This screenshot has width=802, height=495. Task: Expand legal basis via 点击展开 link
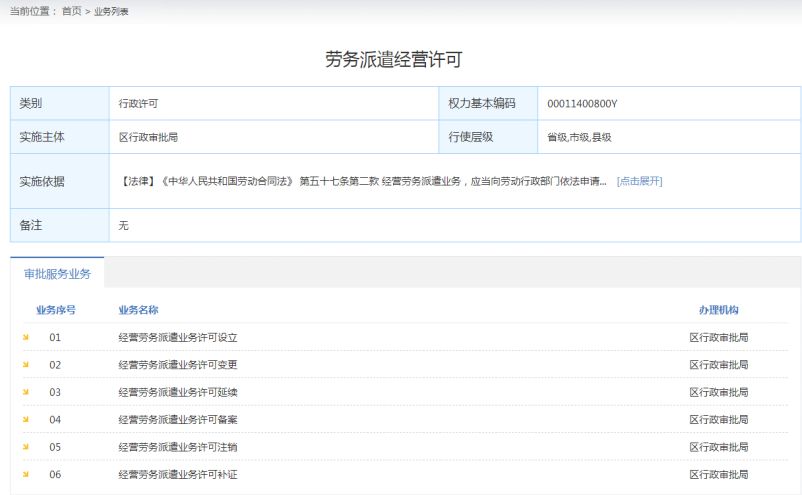pos(639,181)
